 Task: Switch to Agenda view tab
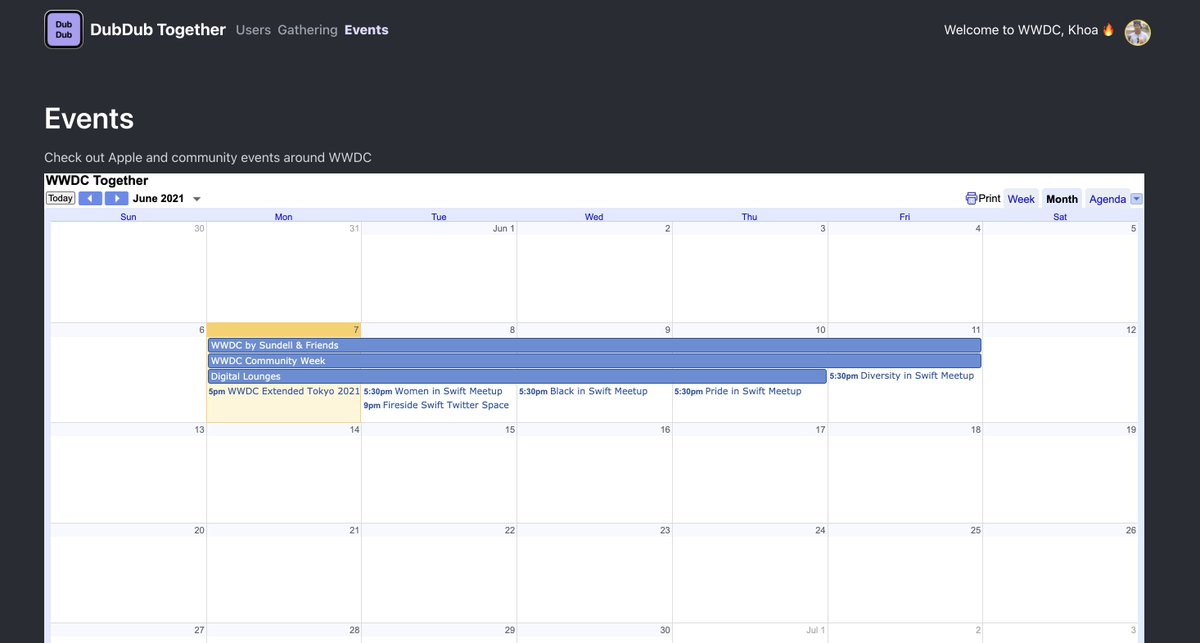tap(1107, 198)
